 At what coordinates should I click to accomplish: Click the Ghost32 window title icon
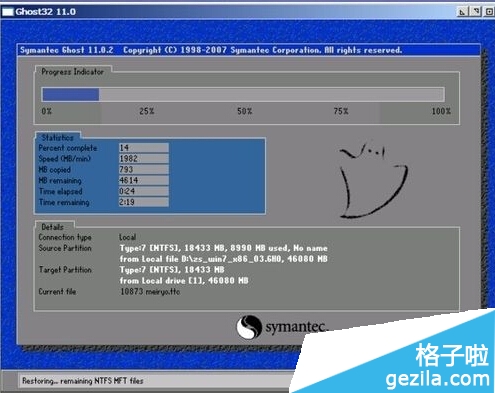(x=8, y=12)
